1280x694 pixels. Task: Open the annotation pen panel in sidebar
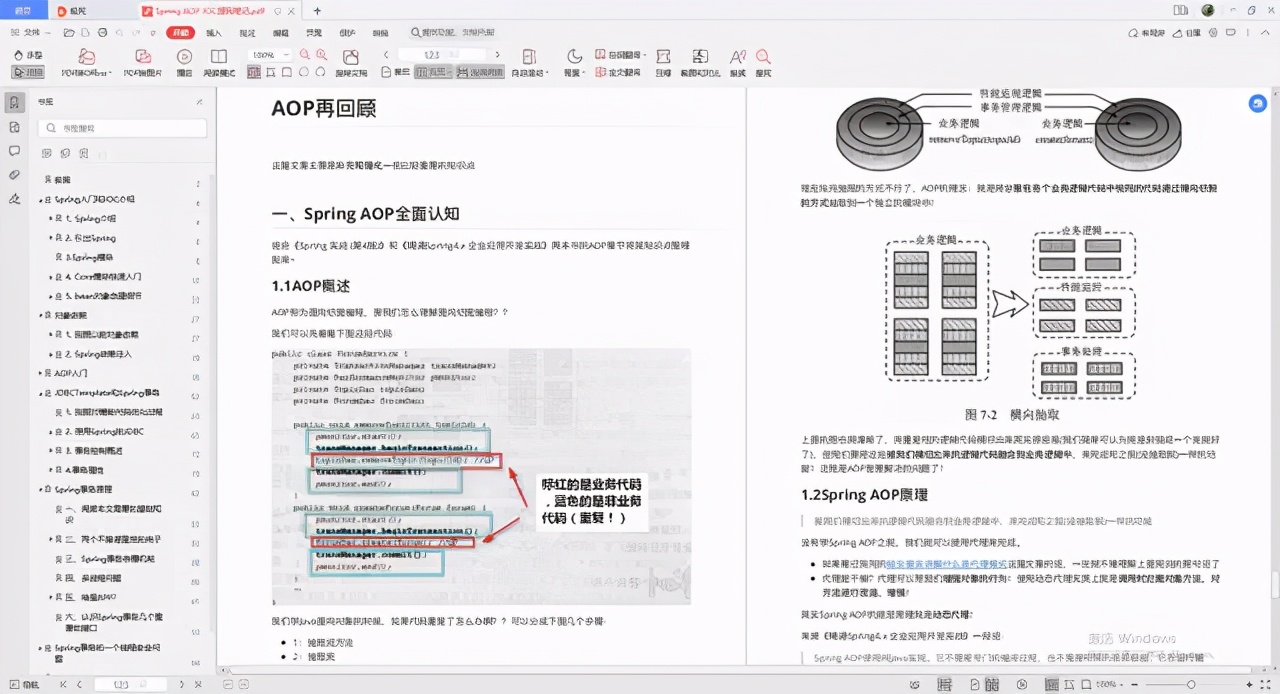click(14, 199)
